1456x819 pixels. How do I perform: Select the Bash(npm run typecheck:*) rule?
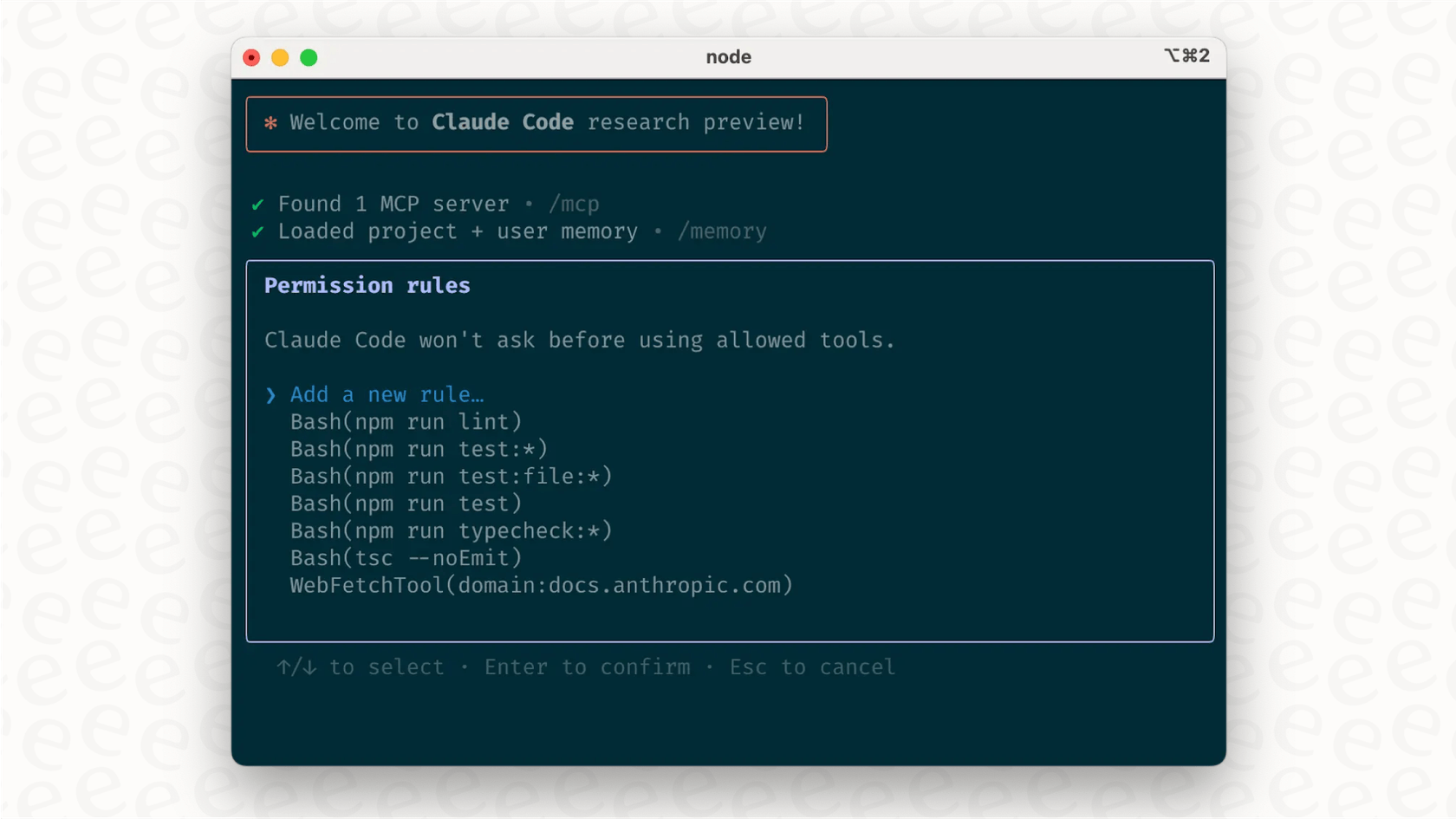click(x=451, y=530)
